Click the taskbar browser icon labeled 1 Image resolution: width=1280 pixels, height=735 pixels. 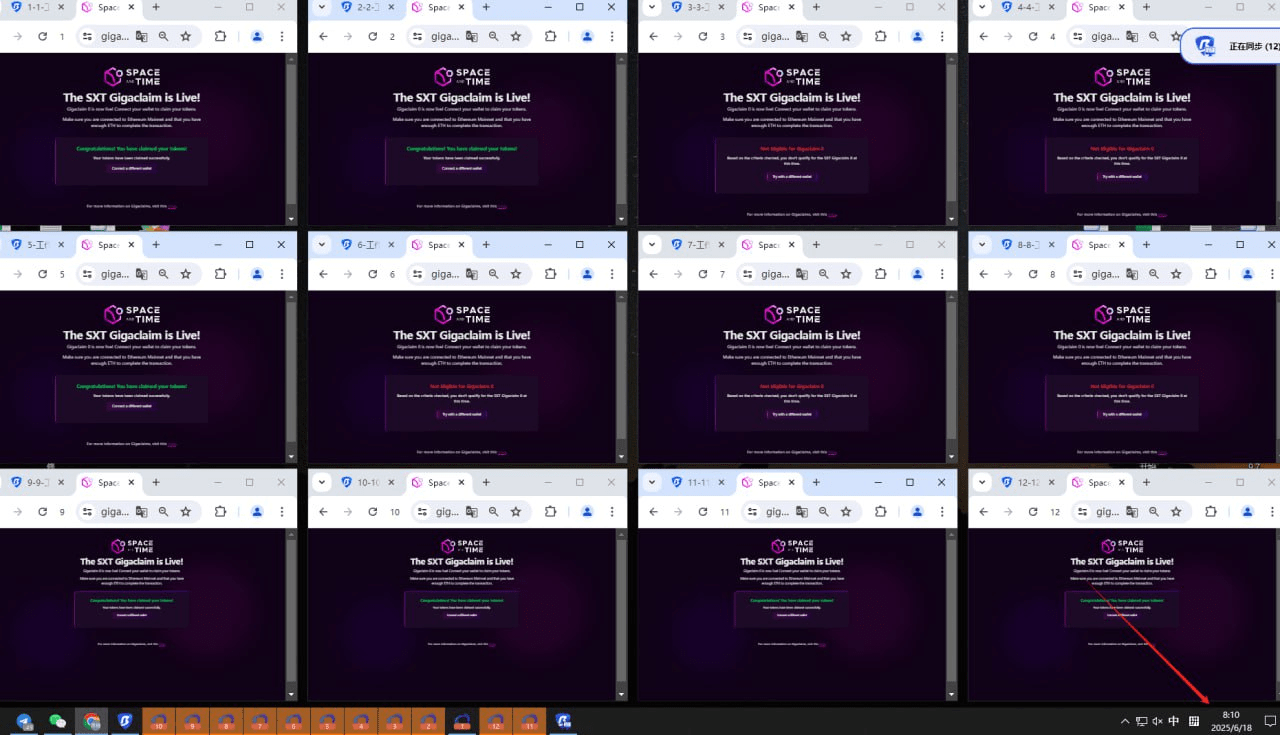tap(462, 721)
